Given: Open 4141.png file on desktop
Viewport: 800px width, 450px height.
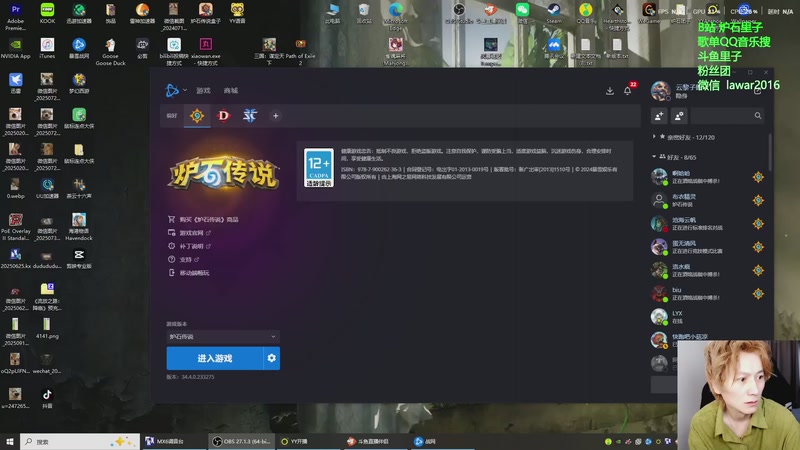Looking at the screenshot, I should click(47, 328).
